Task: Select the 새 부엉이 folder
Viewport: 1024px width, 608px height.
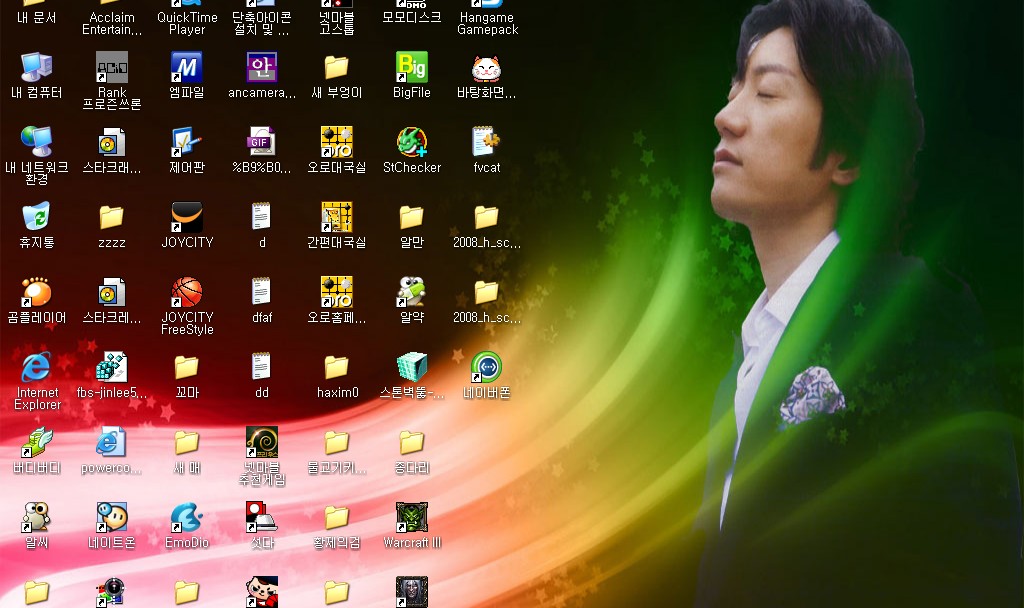Action: click(x=337, y=67)
